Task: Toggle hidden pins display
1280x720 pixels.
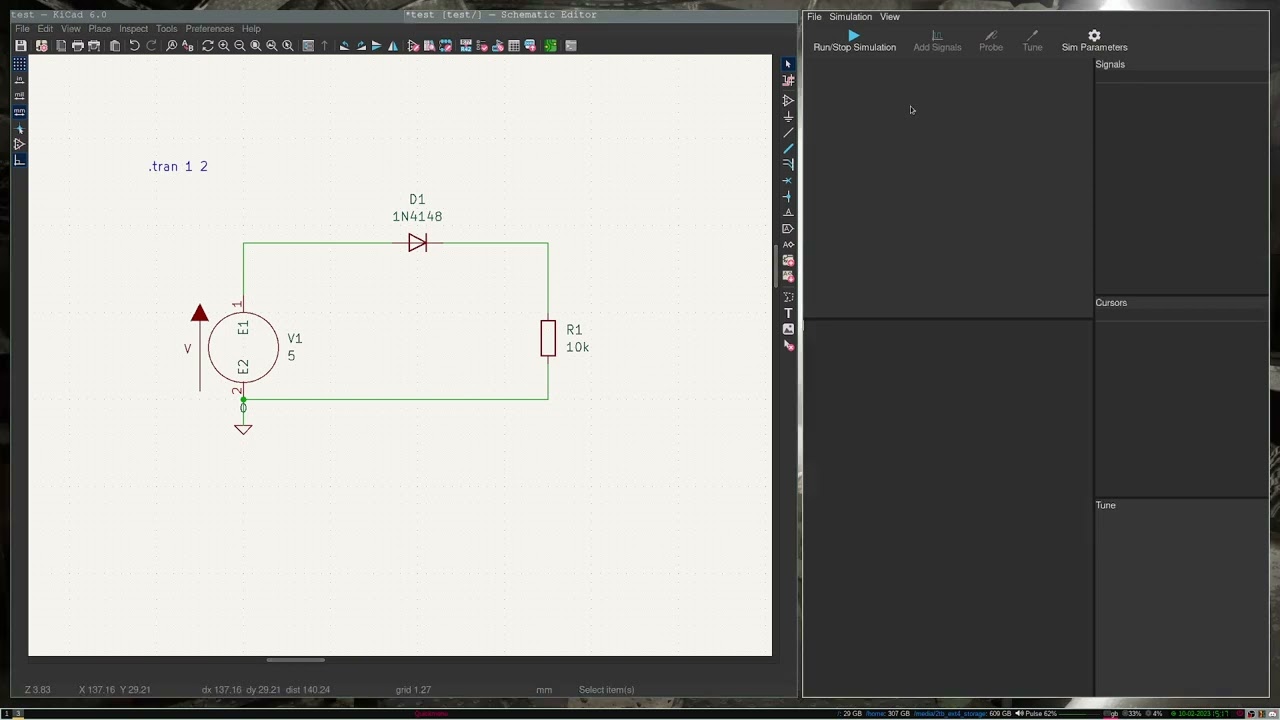Action: tap(19, 144)
